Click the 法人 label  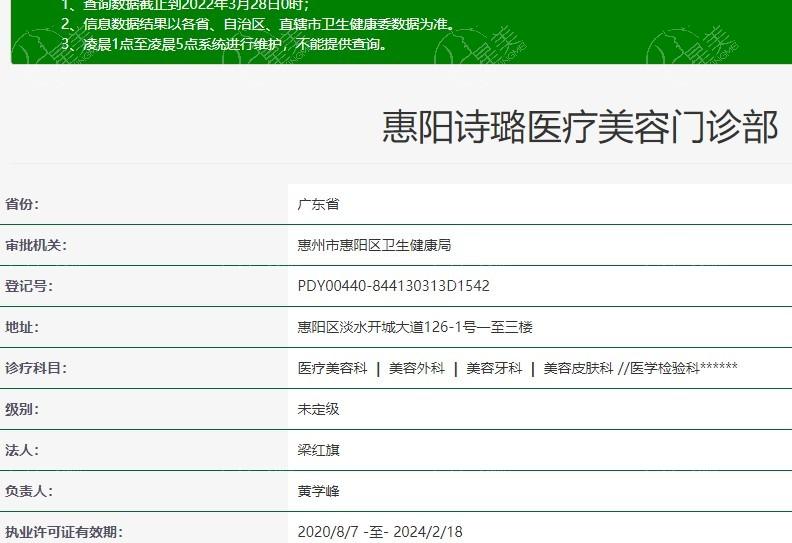(x=22, y=450)
